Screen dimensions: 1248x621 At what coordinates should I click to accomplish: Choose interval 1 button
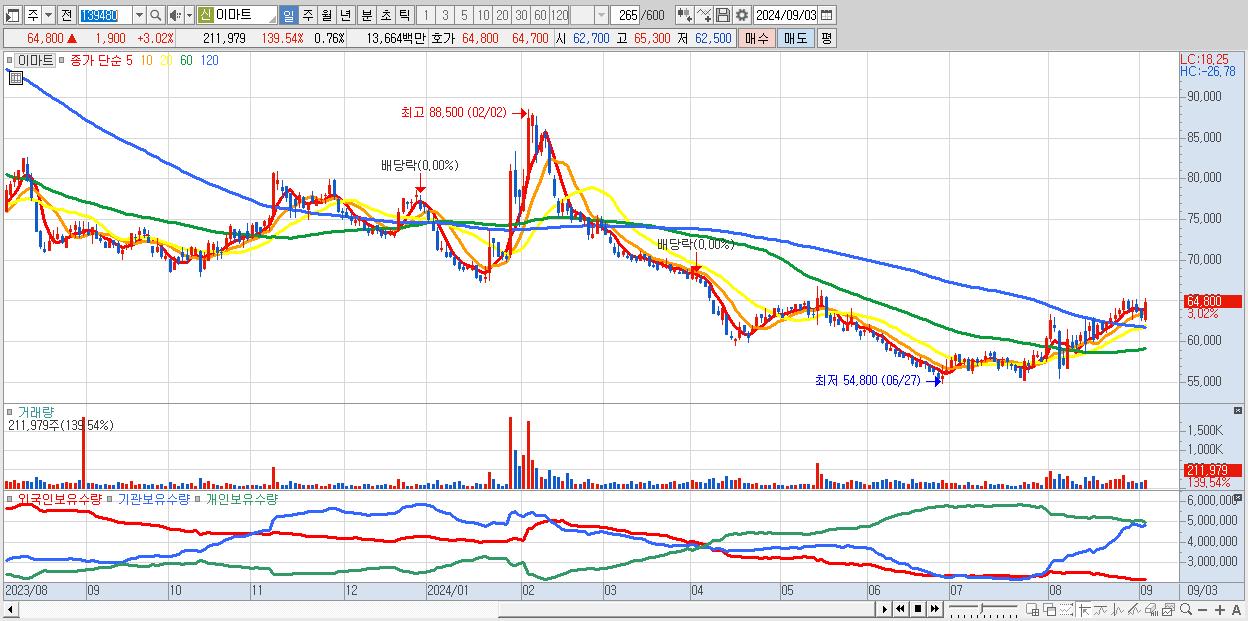[425, 16]
